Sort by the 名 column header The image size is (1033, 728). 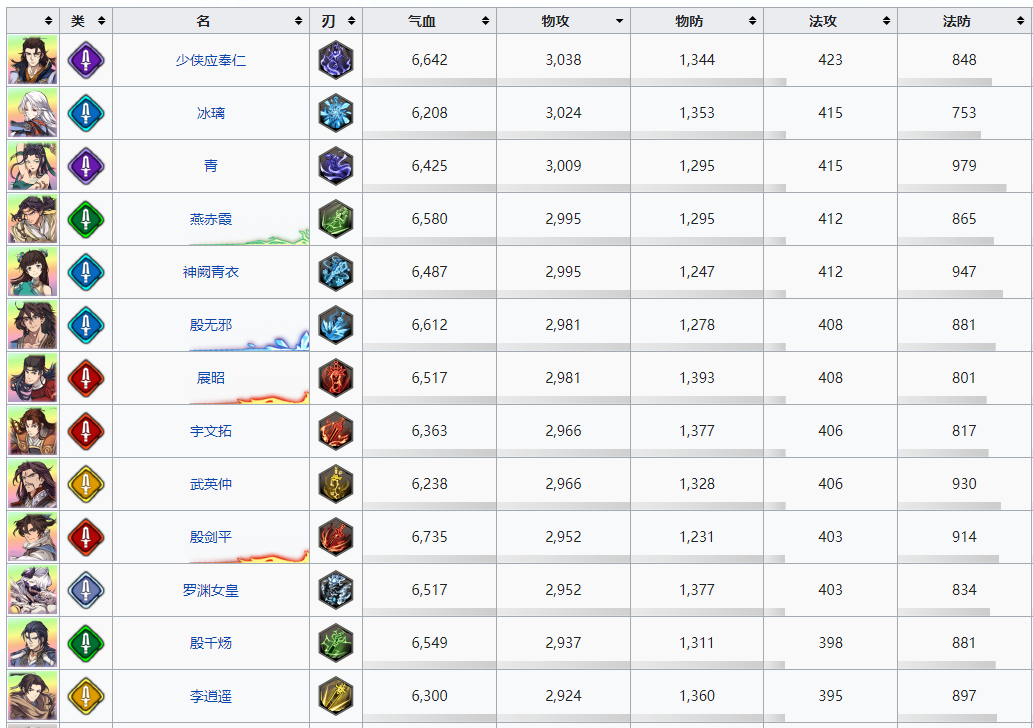(210, 20)
